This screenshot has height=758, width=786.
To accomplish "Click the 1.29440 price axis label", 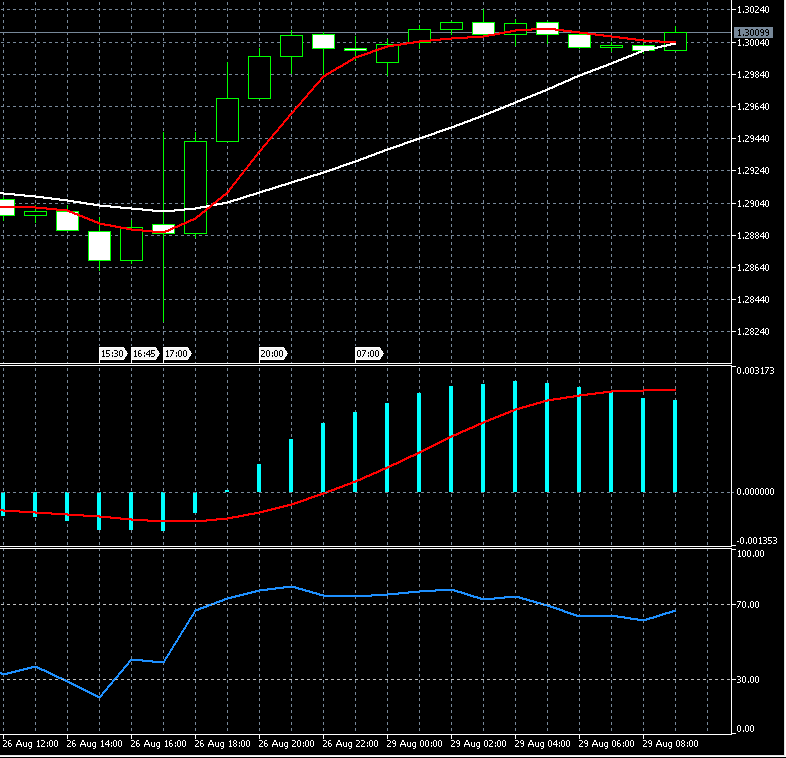I will pos(753,139).
